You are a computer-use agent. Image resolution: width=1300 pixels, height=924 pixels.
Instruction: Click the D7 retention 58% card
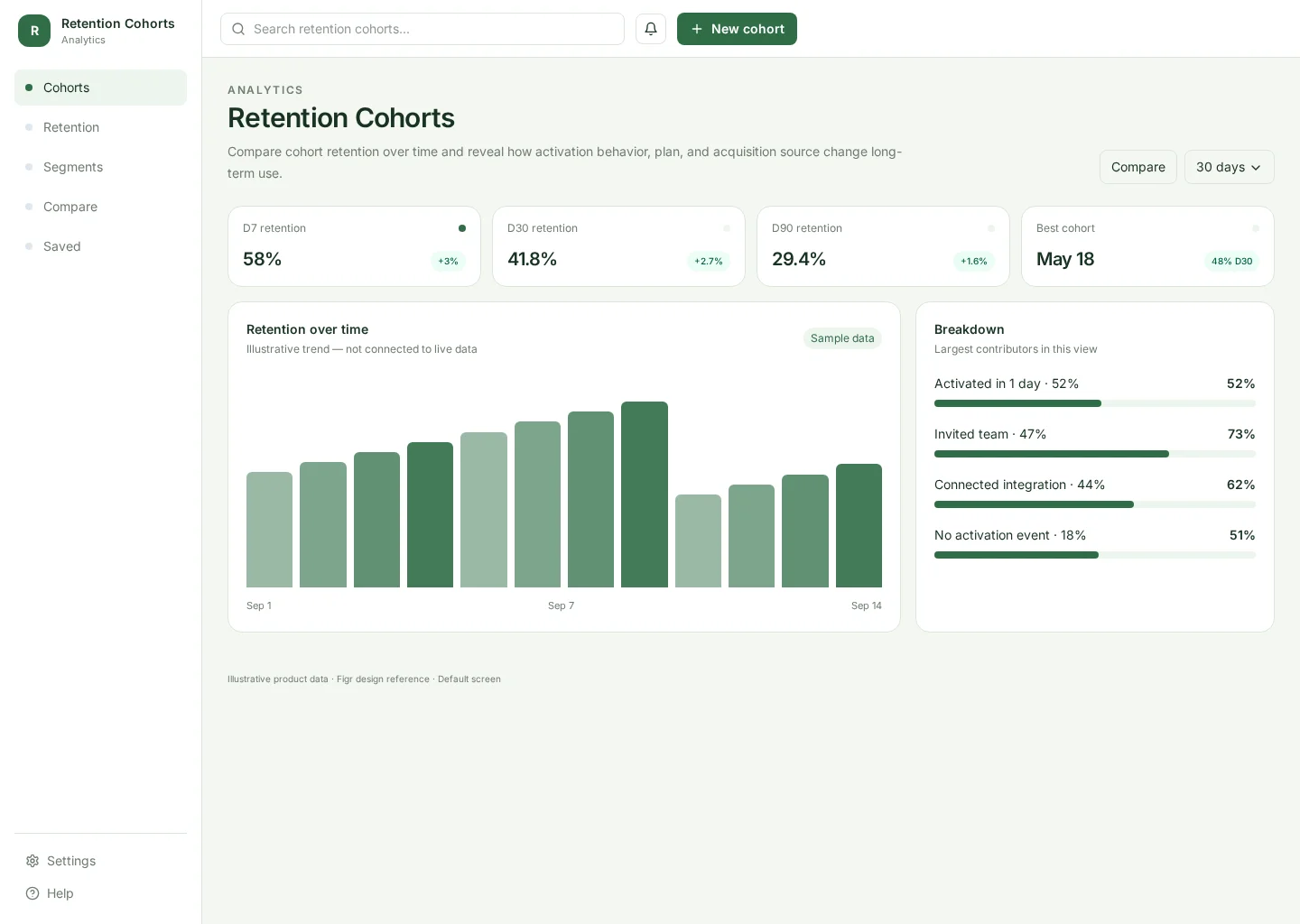[354, 246]
